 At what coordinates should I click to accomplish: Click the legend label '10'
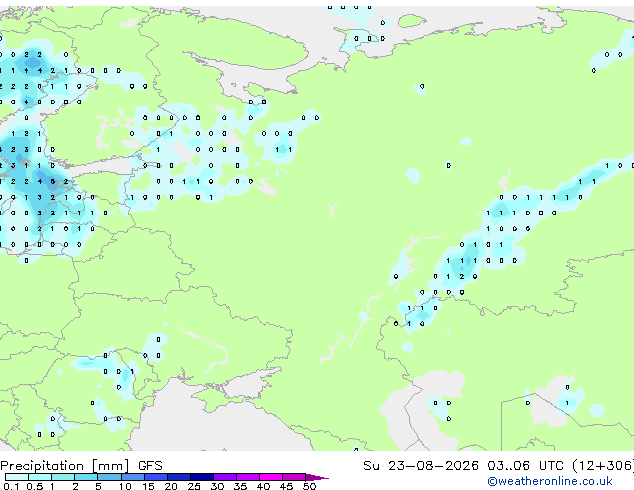point(125,486)
